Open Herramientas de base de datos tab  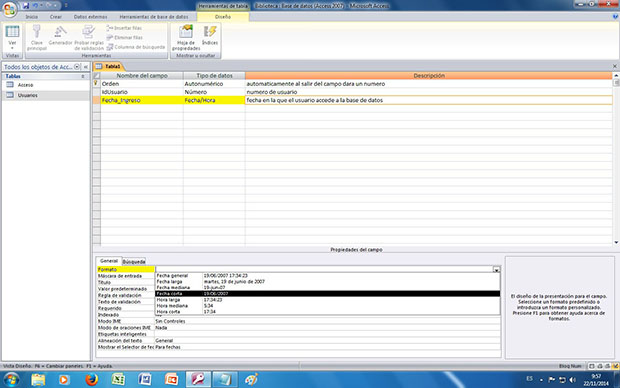coord(154,17)
